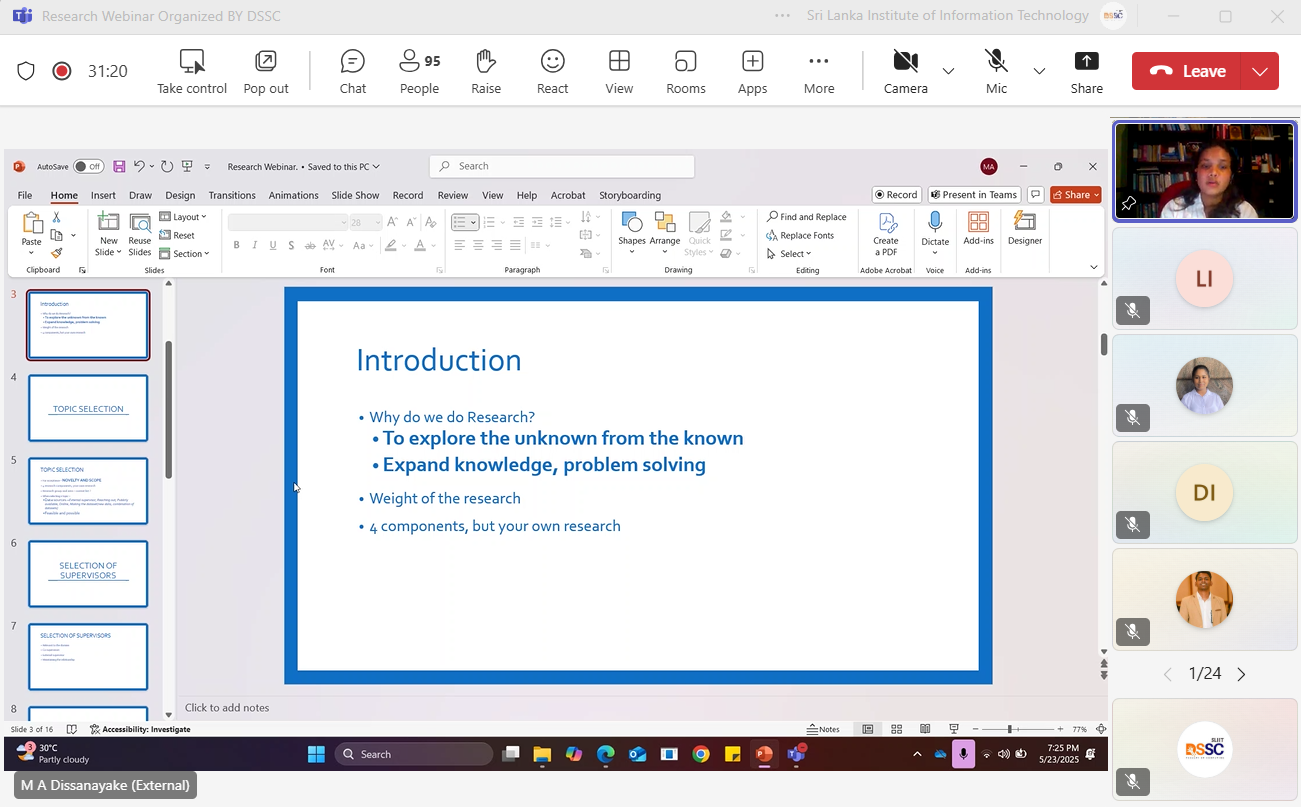Open the Teams Chat panel
1301x807 pixels.
tap(352, 71)
